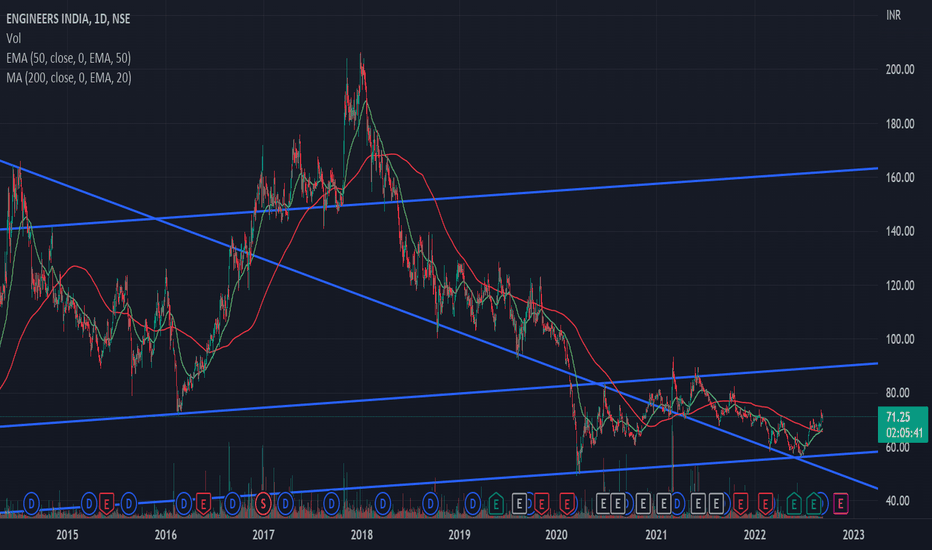Click the dividend D marker at early 2019
932x550 pixels.
tap(473, 504)
